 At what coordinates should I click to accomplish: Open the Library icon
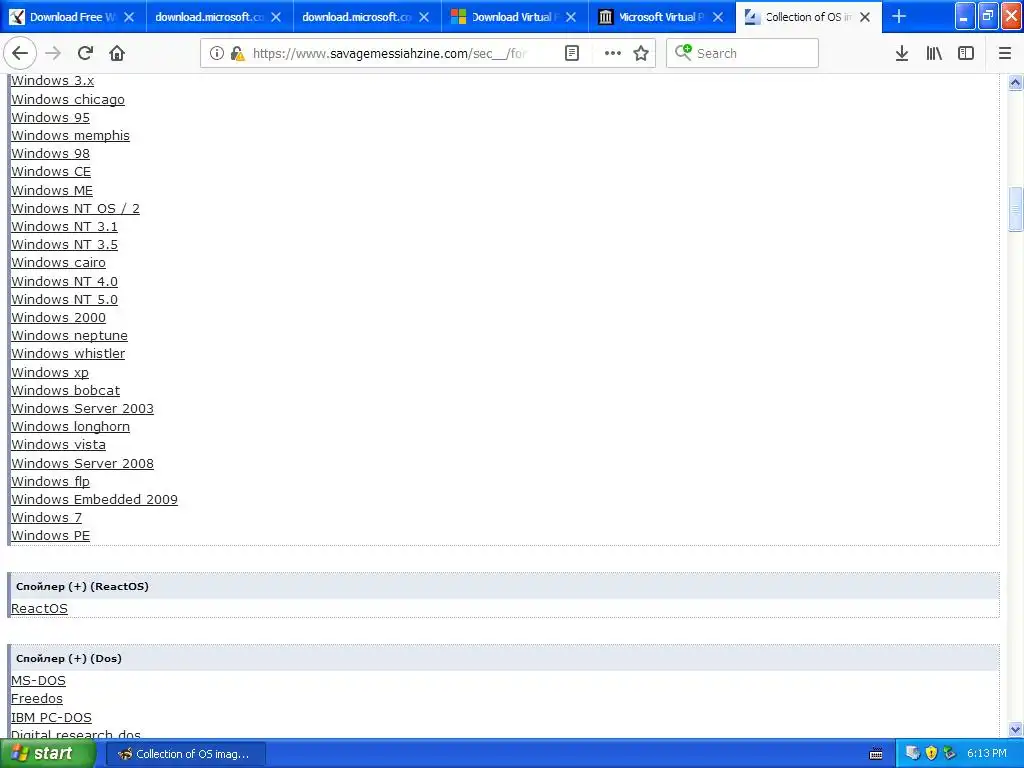(934, 53)
